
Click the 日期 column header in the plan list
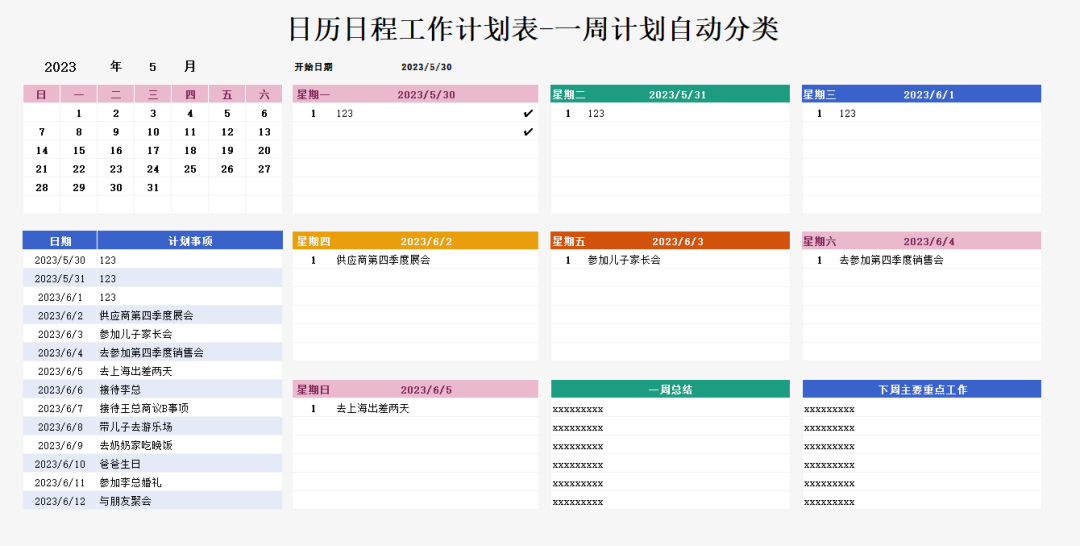(x=60, y=241)
